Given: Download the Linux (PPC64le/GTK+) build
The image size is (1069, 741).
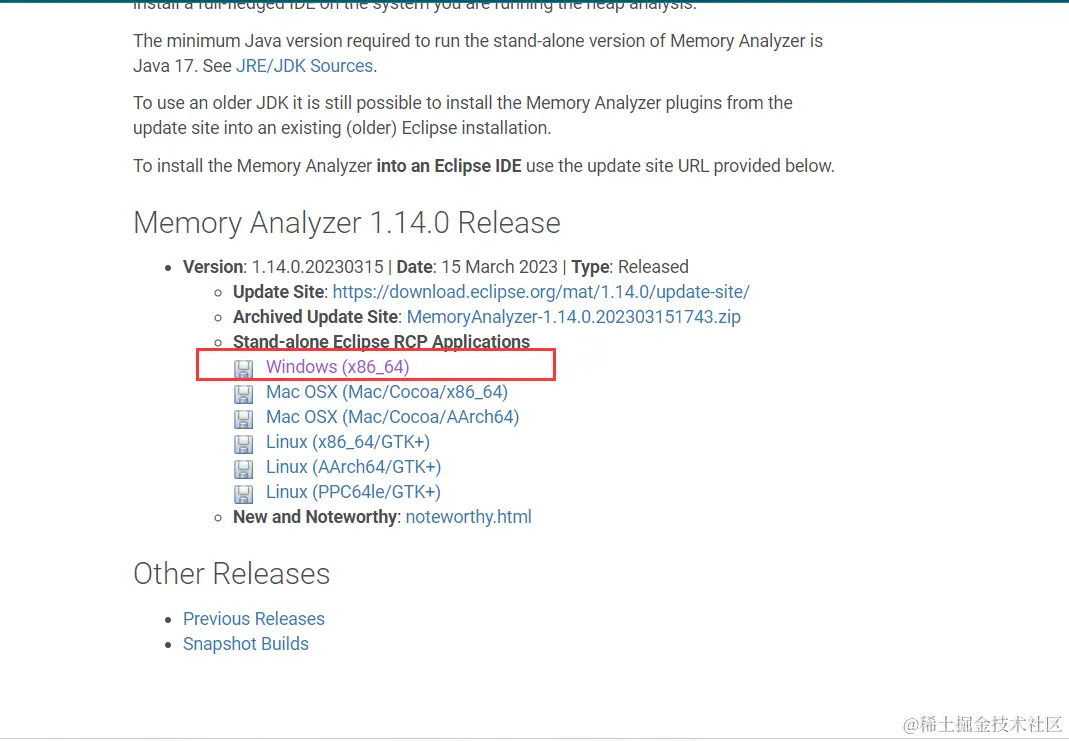Looking at the screenshot, I should (x=353, y=492).
